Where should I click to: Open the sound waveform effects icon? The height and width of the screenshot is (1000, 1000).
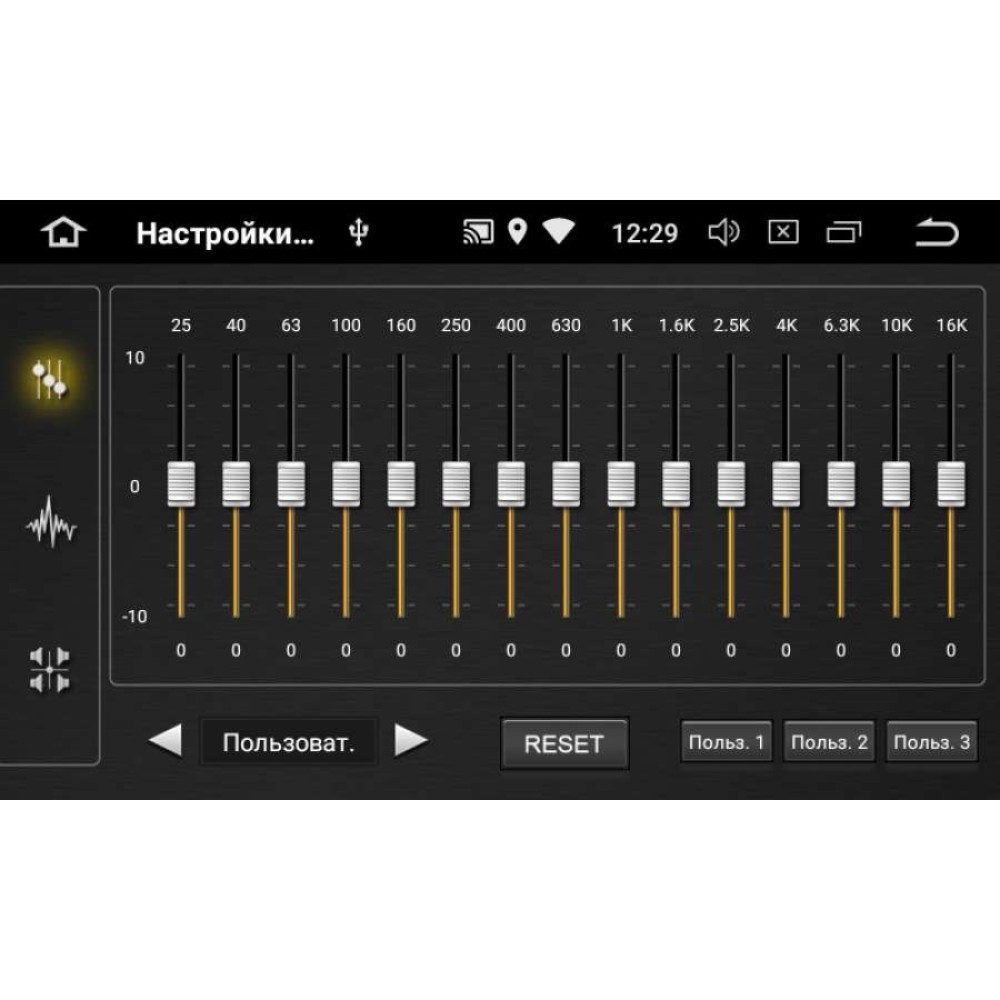pyautogui.click(x=51, y=522)
